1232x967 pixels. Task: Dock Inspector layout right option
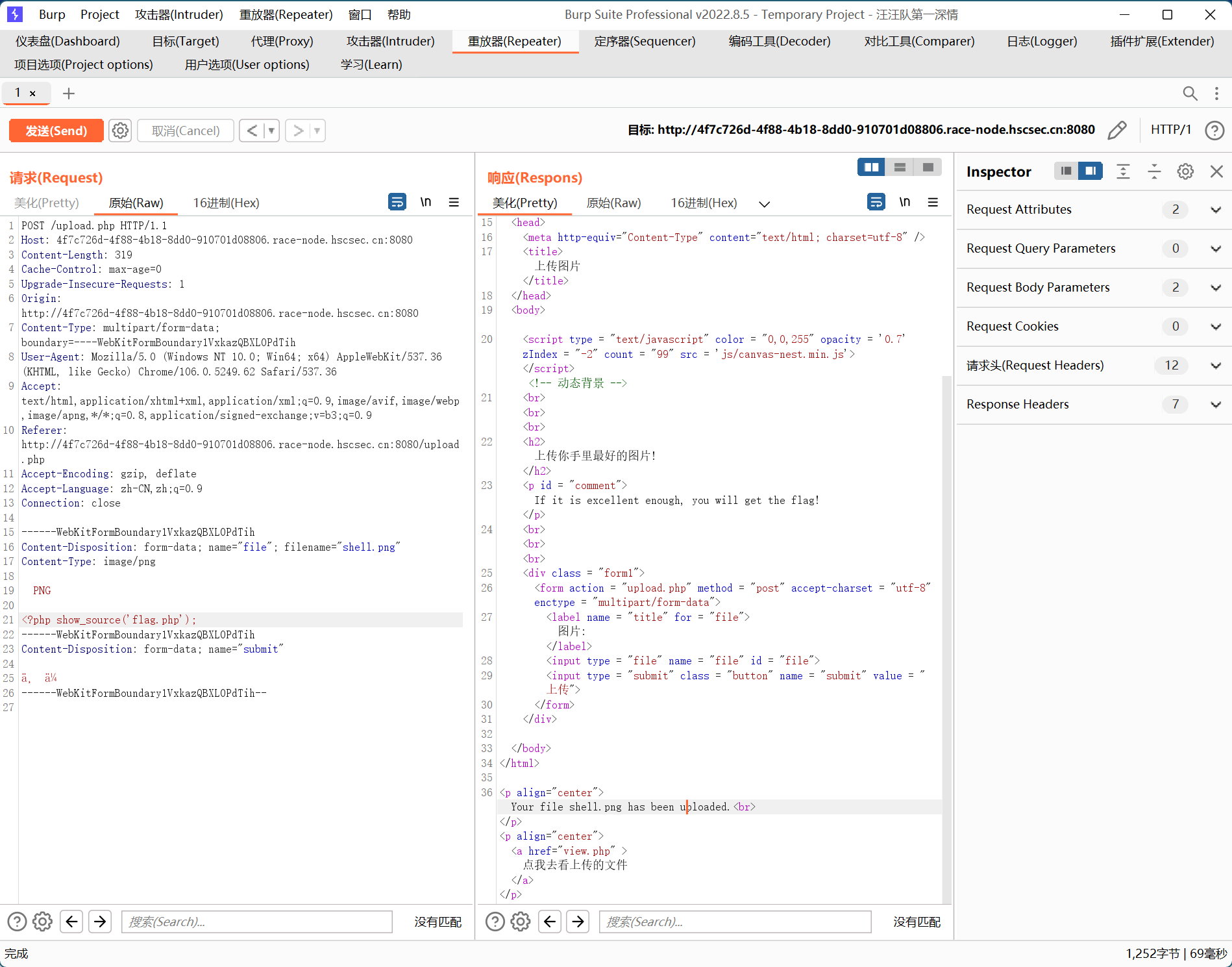(1090, 171)
